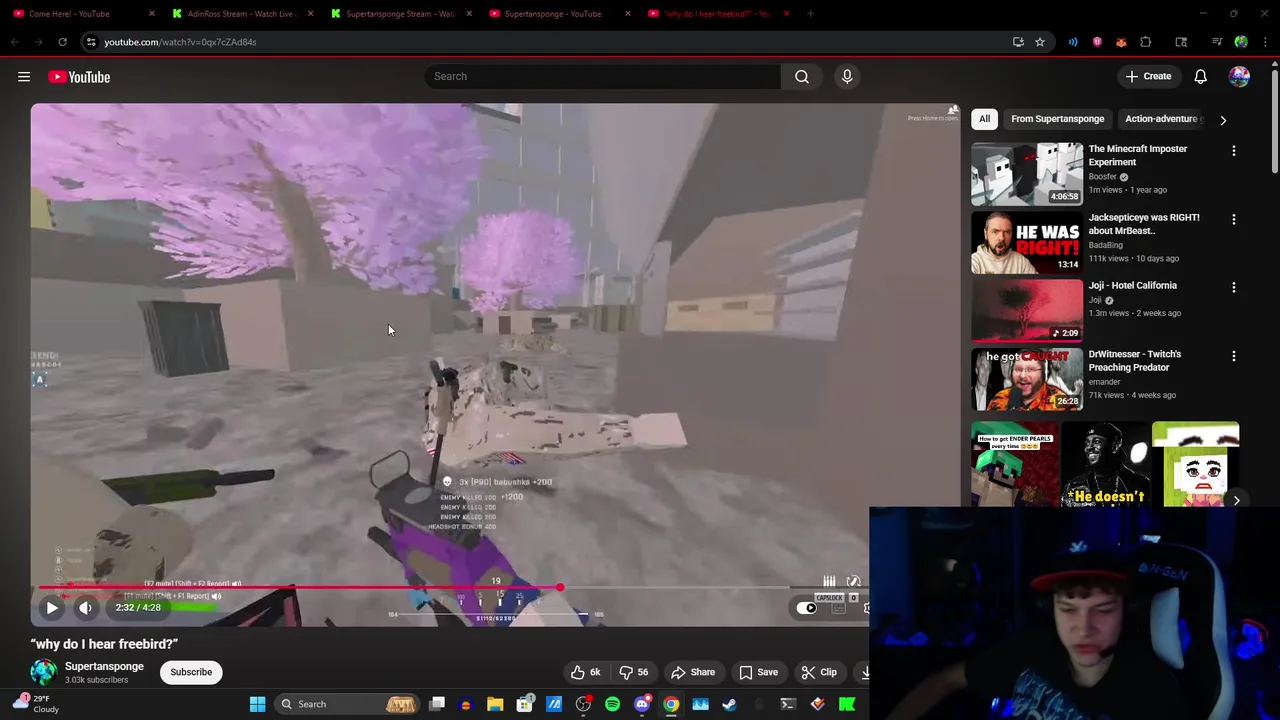Switch to the Supertansponge - YouTube tab
Image resolution: width=1280 pixels, height=720 pixels.
(556, 14)
